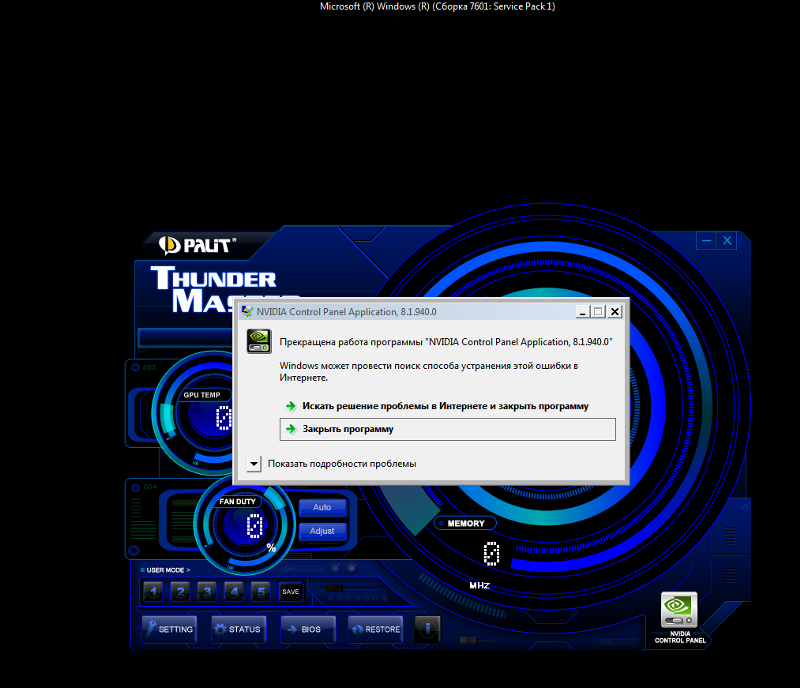
Task: Minimize the ThunderMaster window
Action: coord(706,240)
